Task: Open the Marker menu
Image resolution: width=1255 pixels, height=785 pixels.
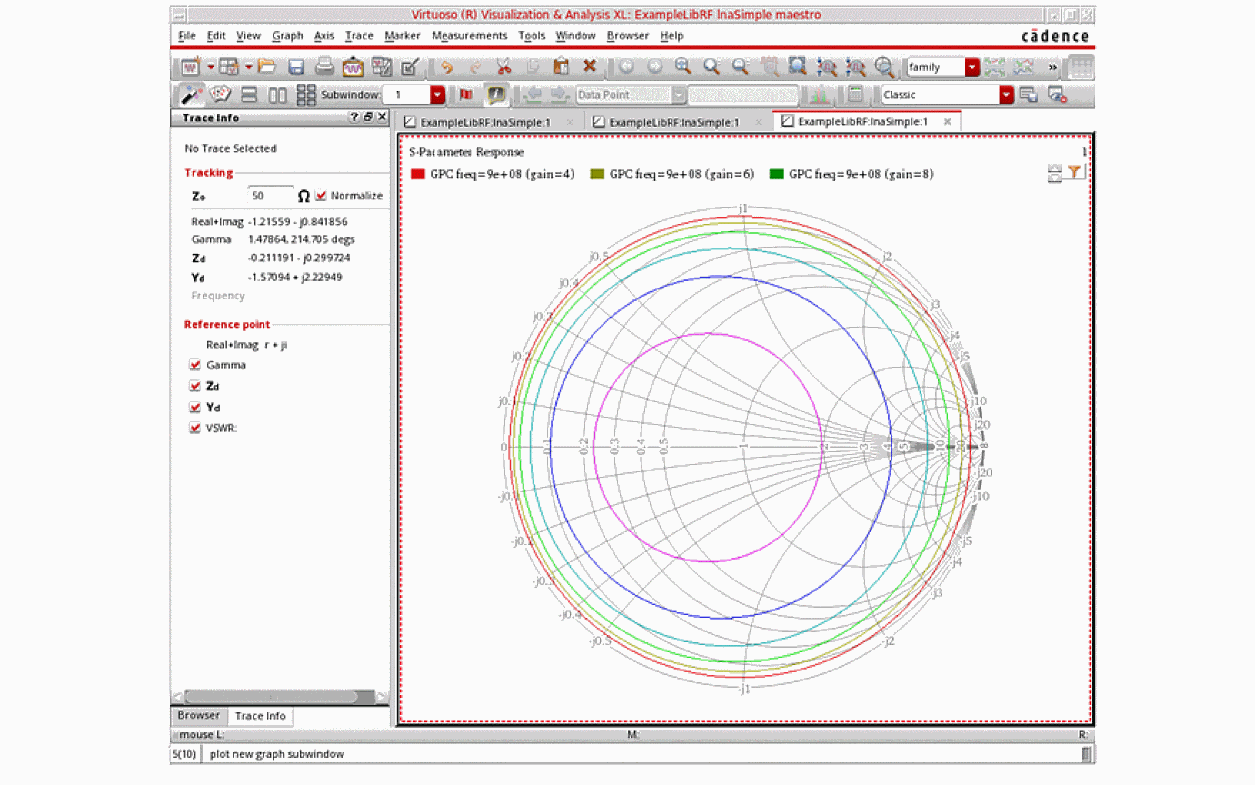Action: [402, 36]
